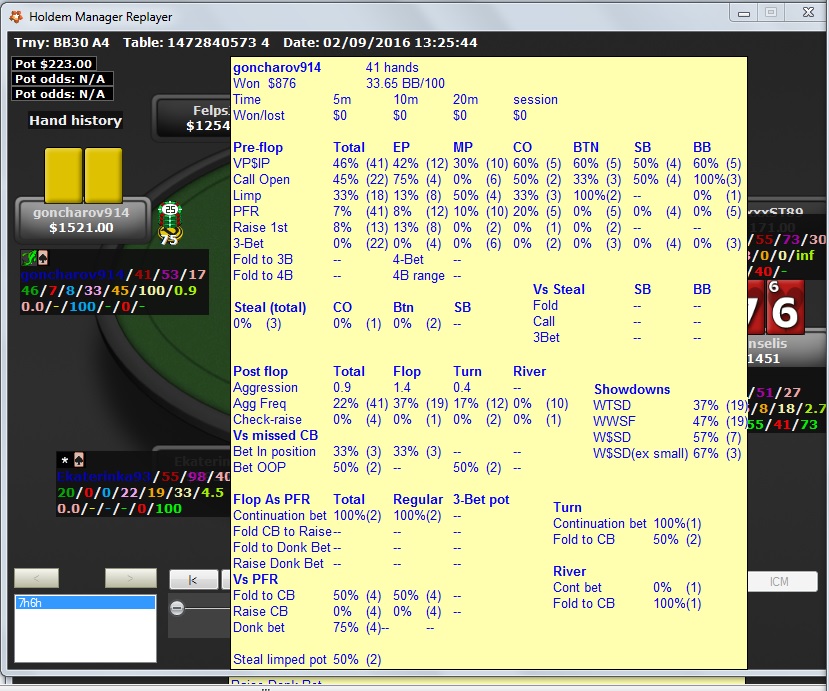Click the Limp row label
The height and width of the screenshot is (691, 829).
[x=247, y=196]
